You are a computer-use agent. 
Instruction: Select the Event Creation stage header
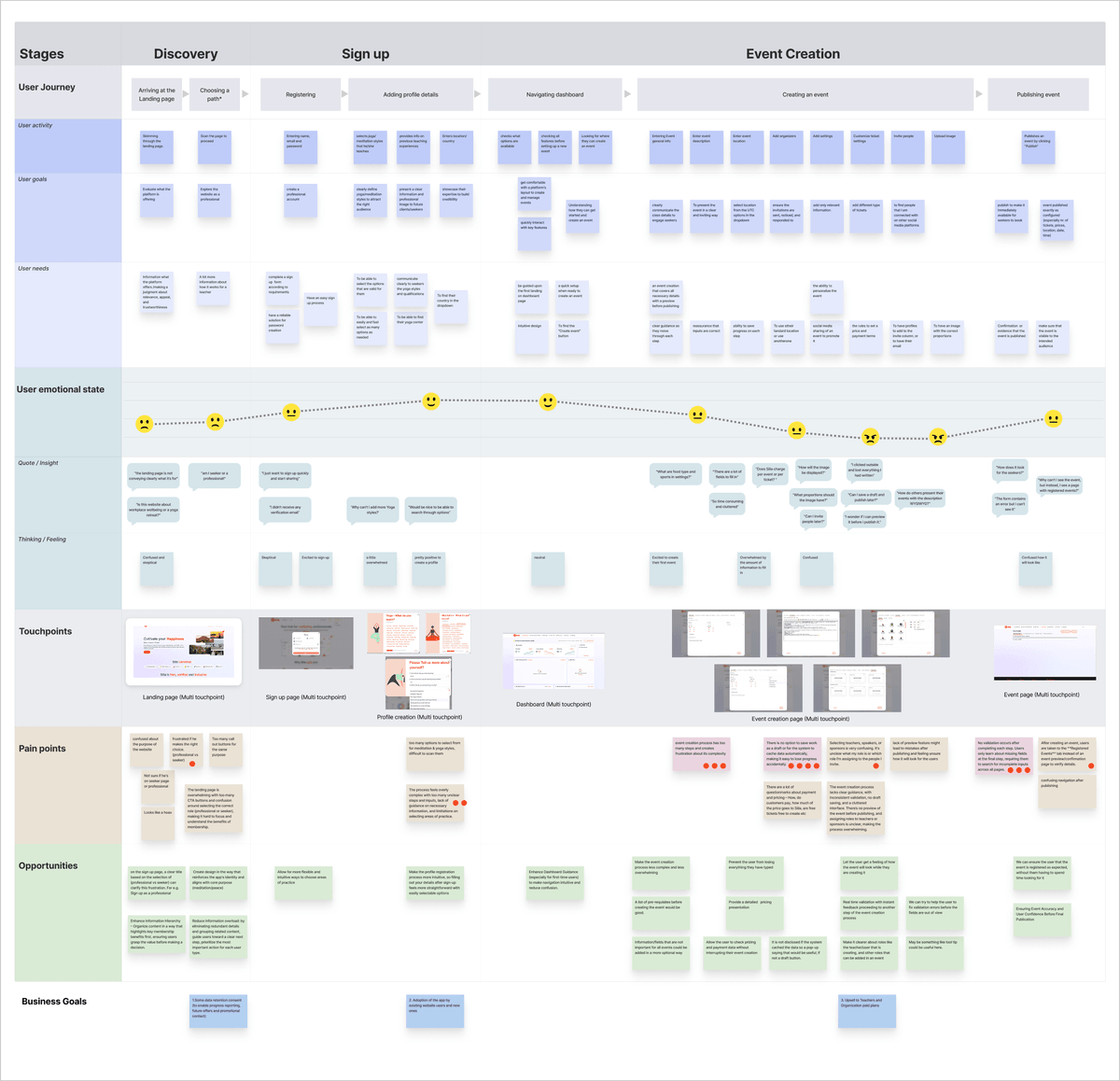792,53
